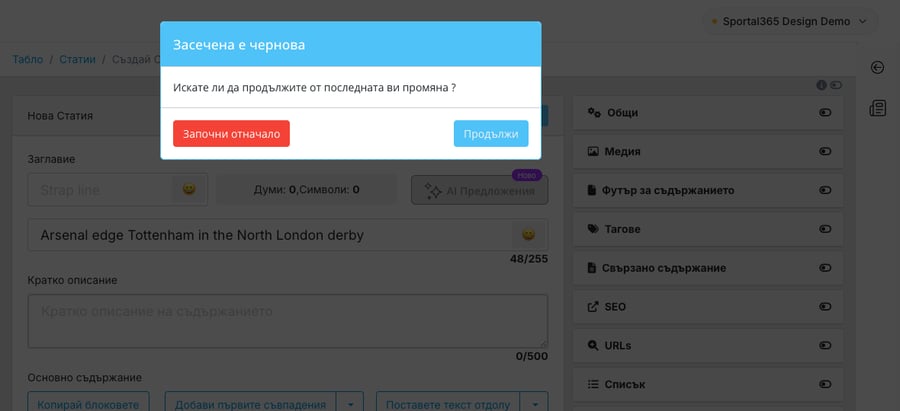Toggle the Тагове panel switch

coord(825,229)
